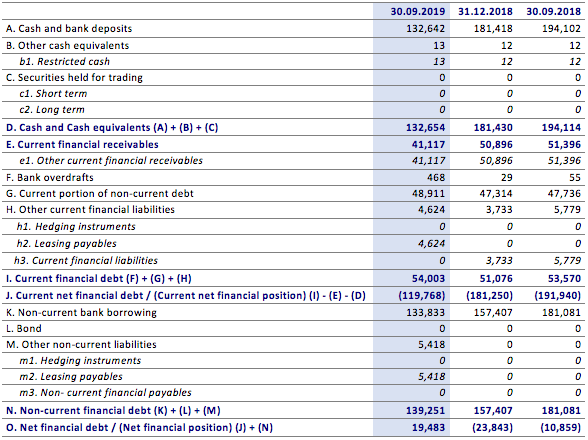Click the 30.09.2019 column header

click(x=417, y=11)
